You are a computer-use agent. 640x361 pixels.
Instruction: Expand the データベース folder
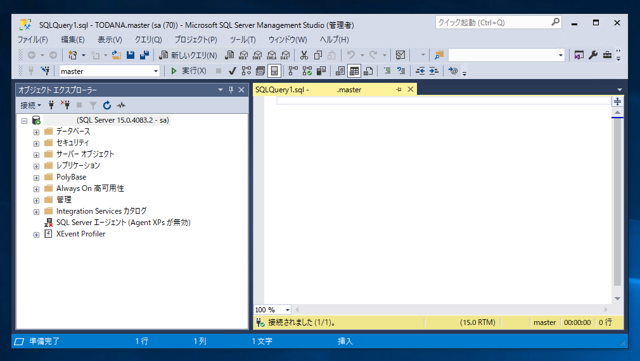[x=36, y=132]
